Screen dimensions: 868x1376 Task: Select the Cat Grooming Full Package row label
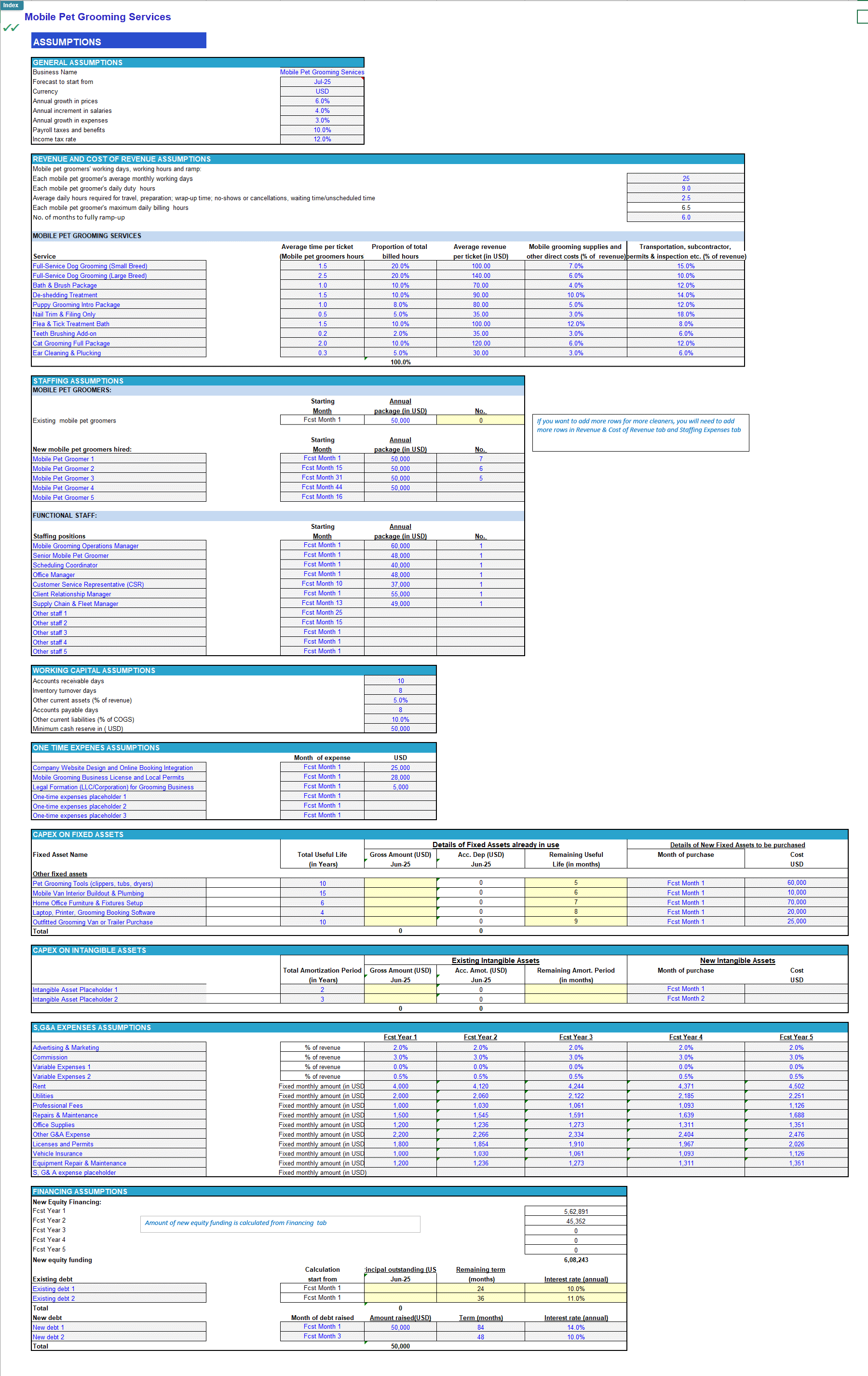pyautogui.click(x=118, y=344)
